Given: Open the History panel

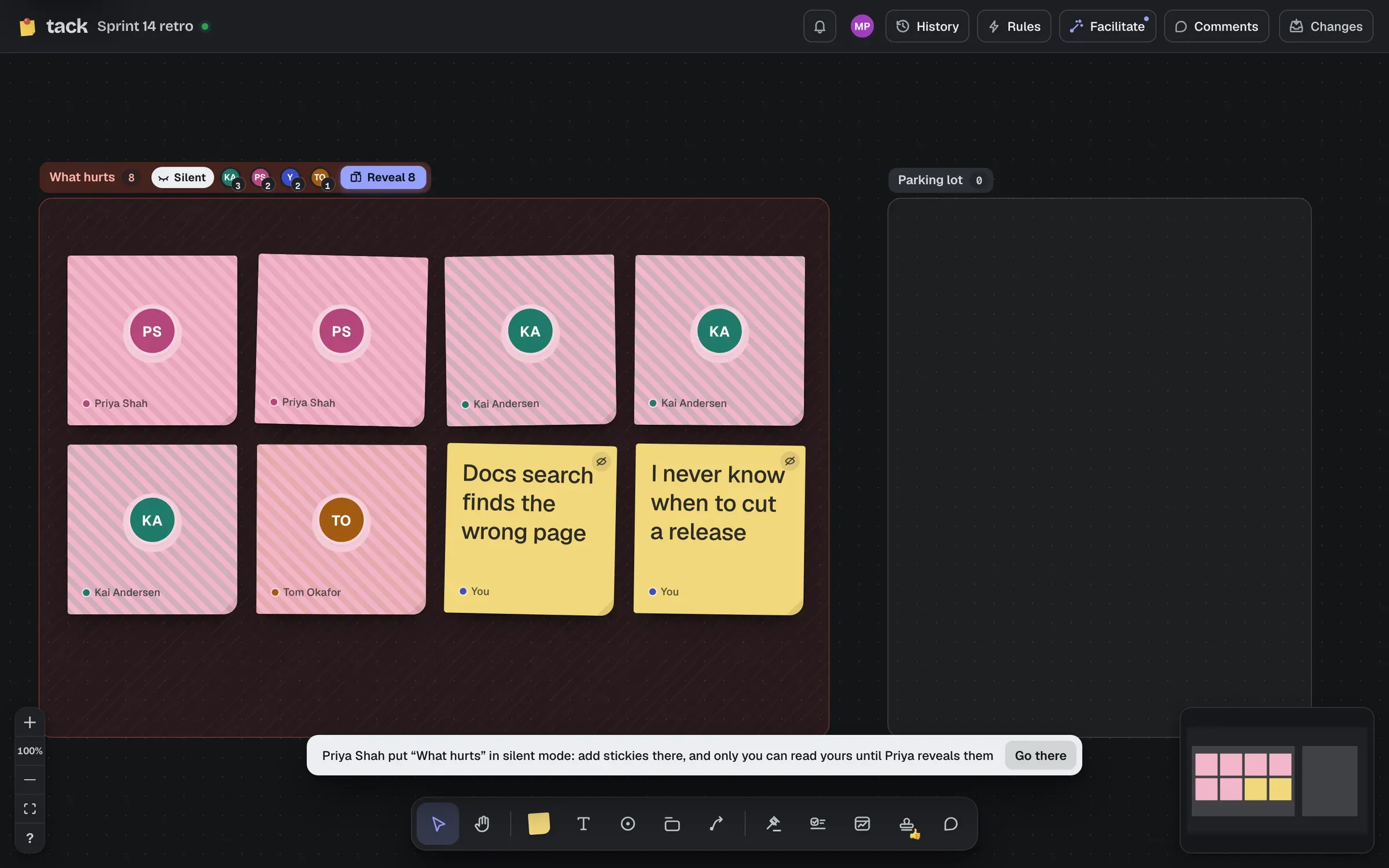Looking at the screenshot, I should point(927,26).
